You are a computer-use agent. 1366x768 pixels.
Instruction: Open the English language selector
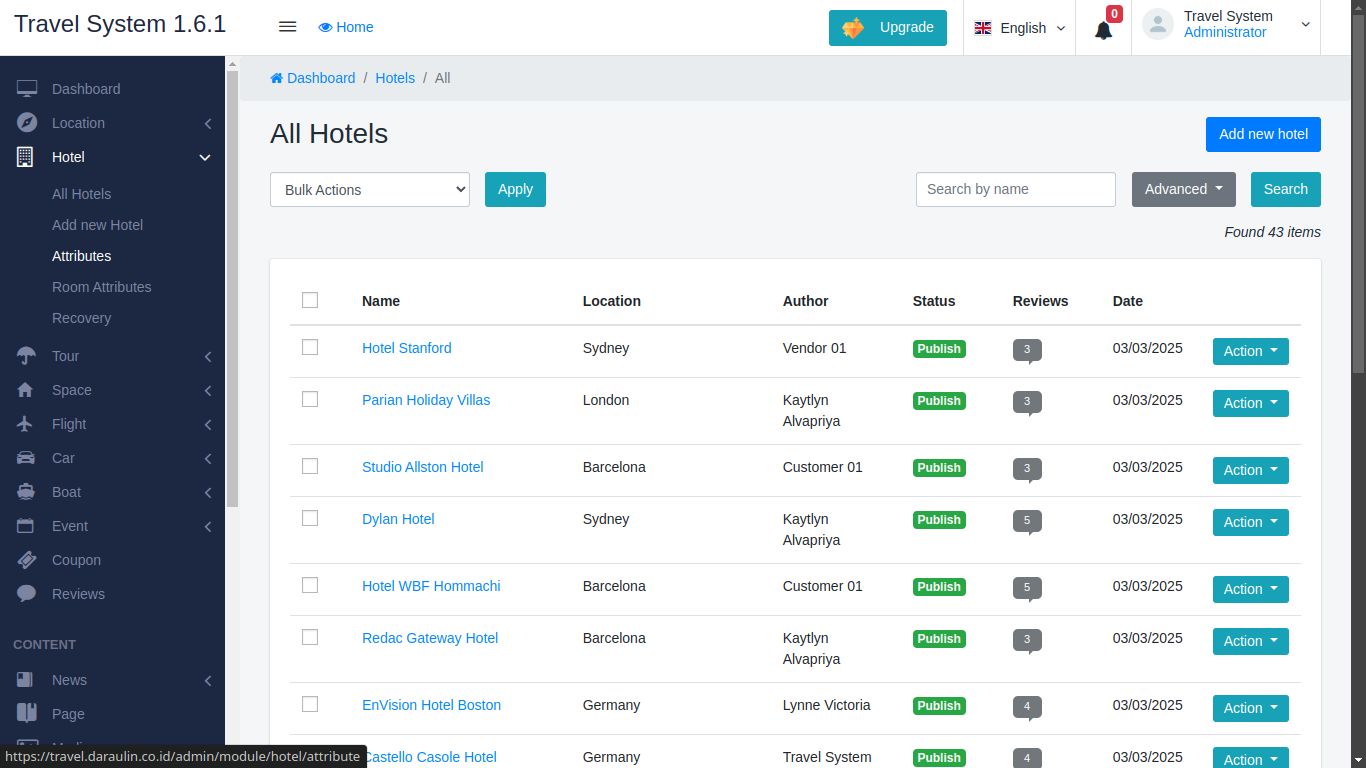pos(1020,28)
